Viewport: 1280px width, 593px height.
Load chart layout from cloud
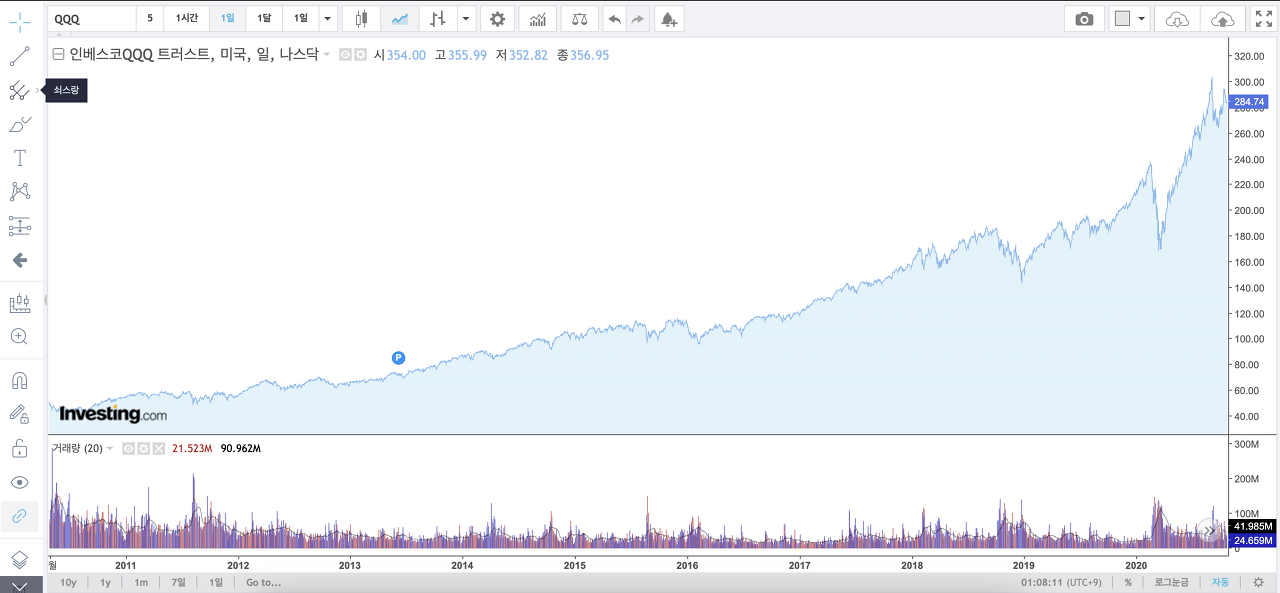(x=1179, y=18)
